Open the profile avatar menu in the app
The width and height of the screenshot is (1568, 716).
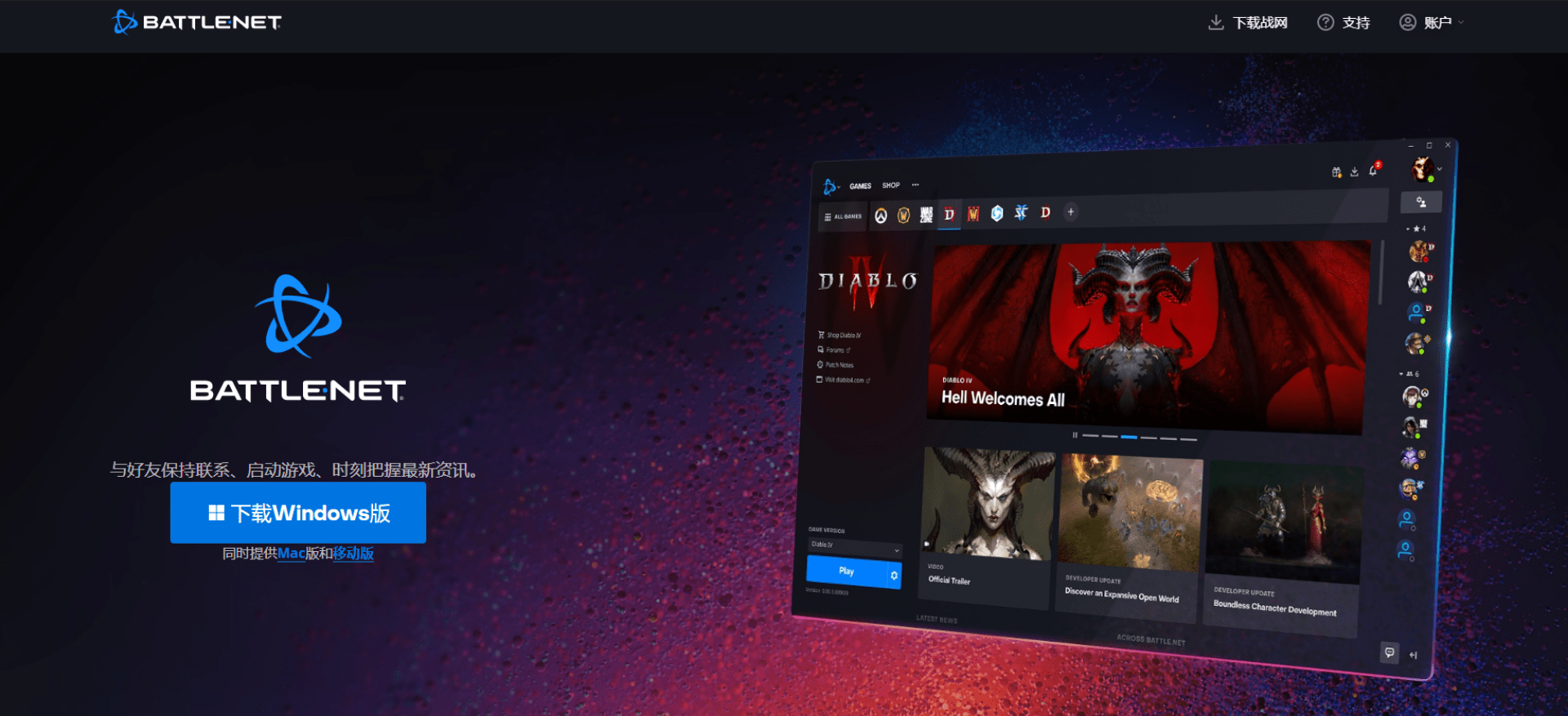(1425, 169)
